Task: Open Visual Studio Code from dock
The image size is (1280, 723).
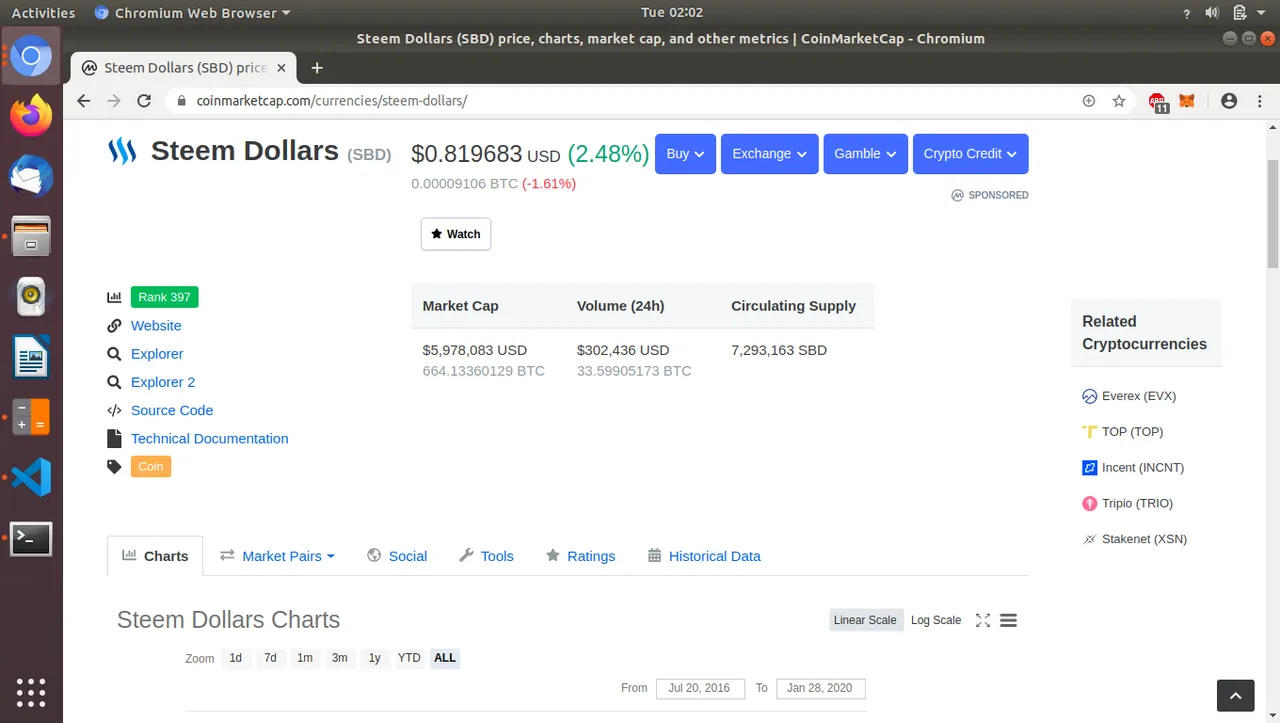Action: click(x=31, y=477)
